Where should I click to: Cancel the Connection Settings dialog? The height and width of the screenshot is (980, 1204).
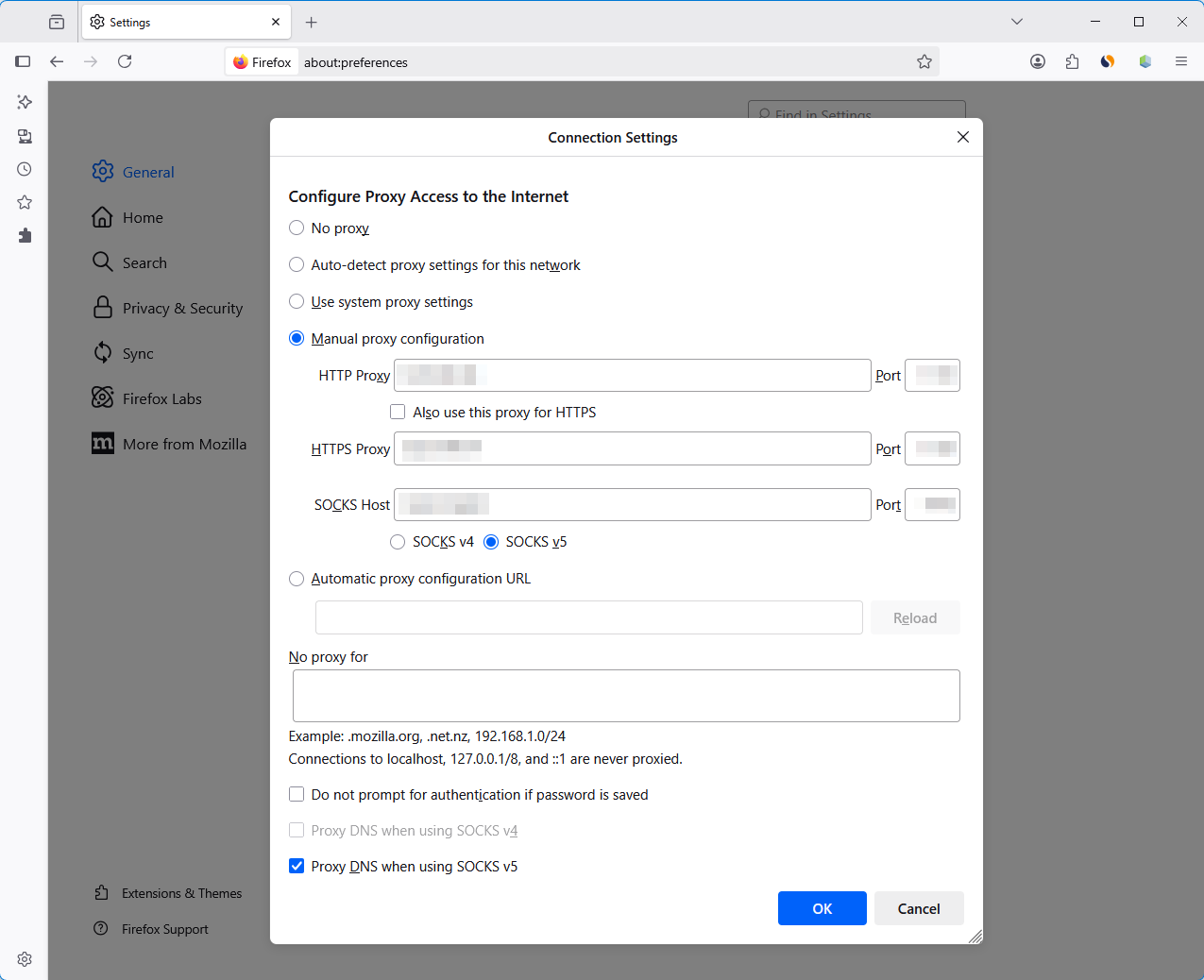click(919, 908)
